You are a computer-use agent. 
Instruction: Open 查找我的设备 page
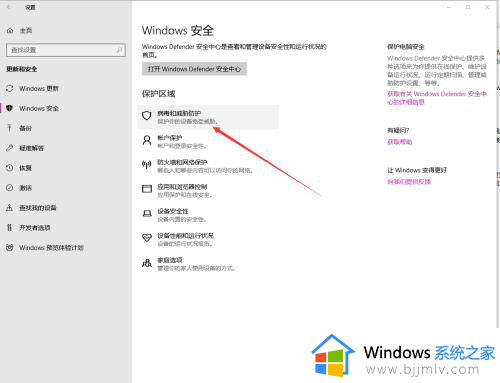click(x=38, y=208)
